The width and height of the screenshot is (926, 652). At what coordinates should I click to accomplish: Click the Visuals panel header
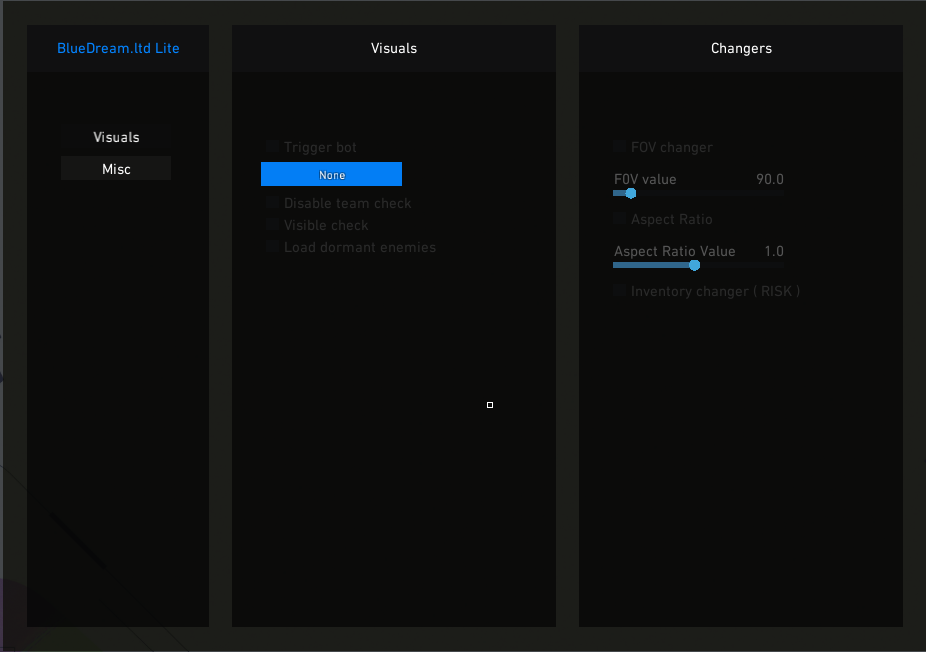394,48
